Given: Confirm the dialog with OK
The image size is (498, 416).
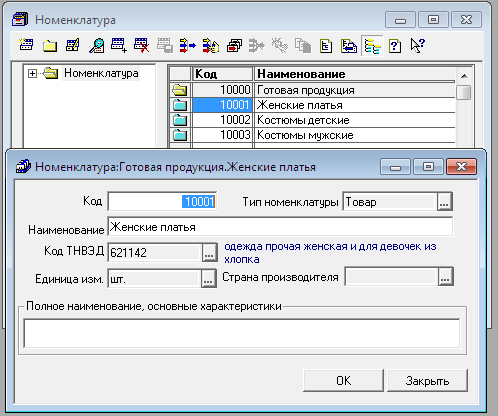Looking at the screenshot, I should pyautogui.click(x=343, y=380).
